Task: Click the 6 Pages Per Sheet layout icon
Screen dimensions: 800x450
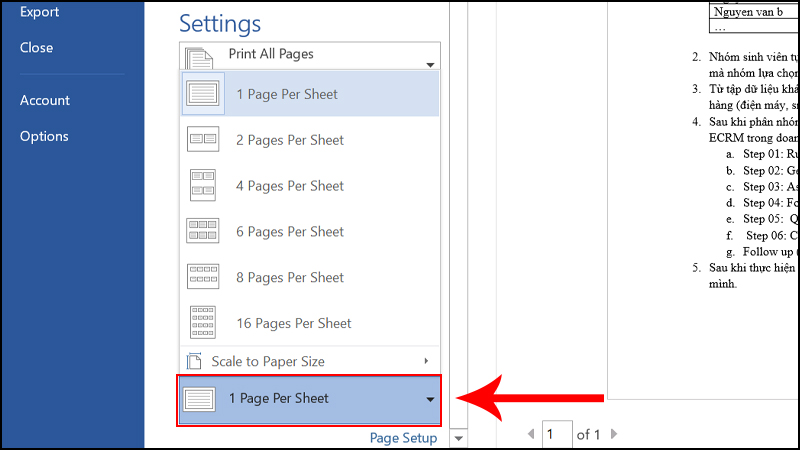Action: [x=202, y=232]
